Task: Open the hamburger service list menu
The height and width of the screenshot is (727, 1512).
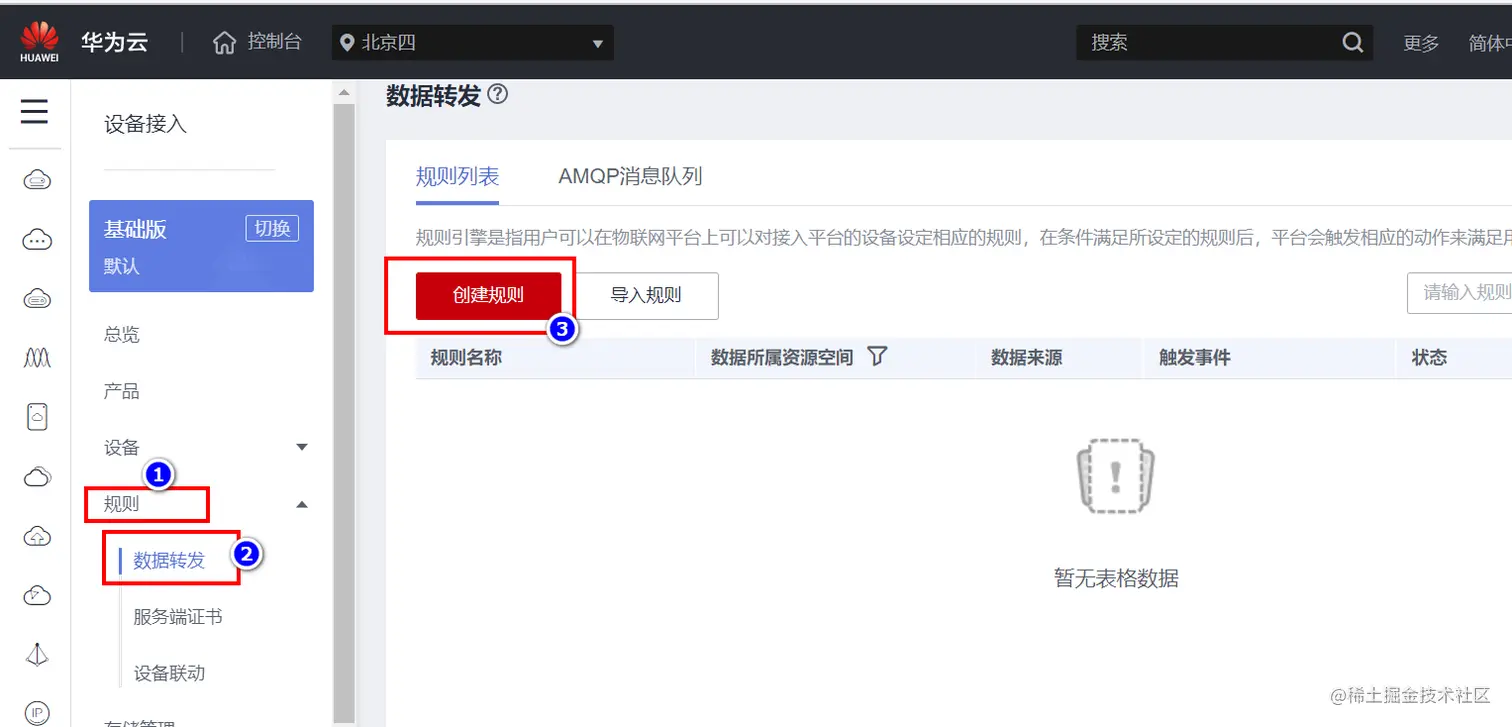Action: click(x=35, y=110)
